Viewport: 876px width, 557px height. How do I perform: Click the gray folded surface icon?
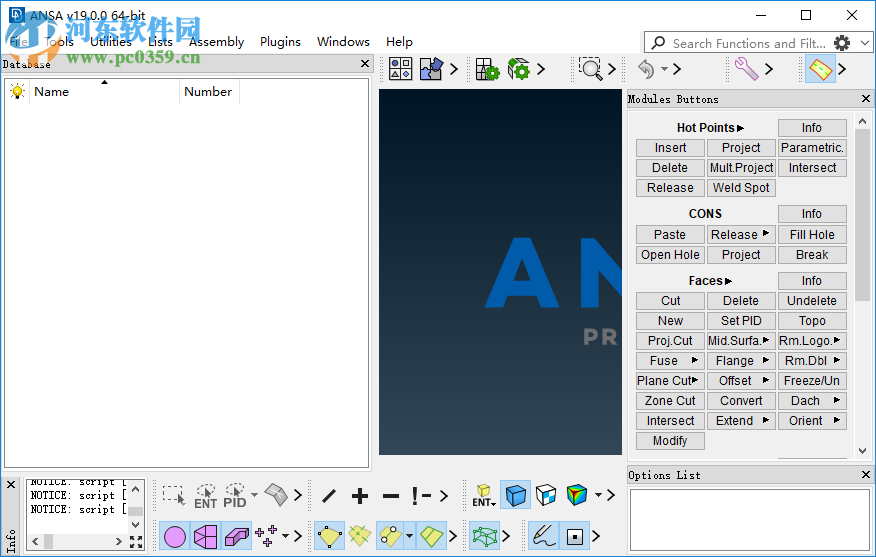(276, 494)
